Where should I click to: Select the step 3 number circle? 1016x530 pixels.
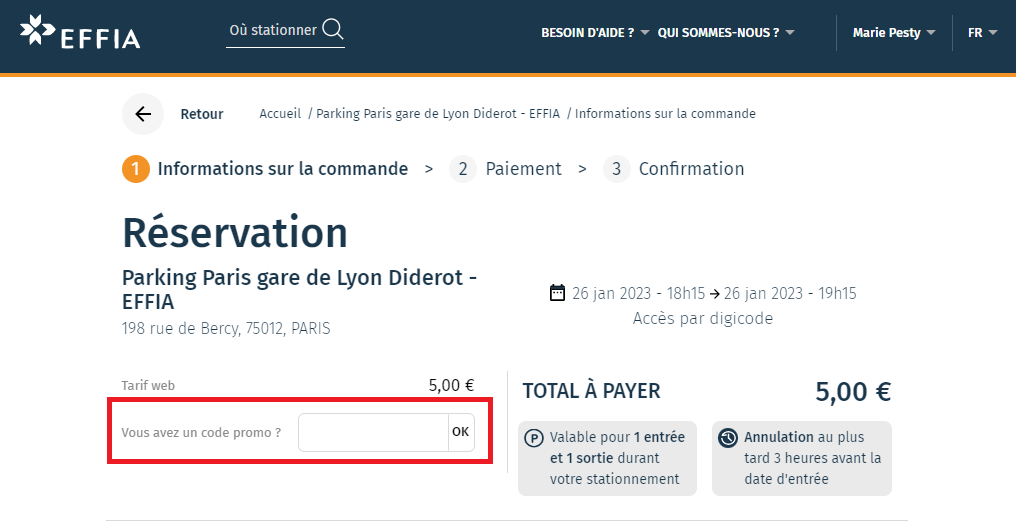pyautogui.click(x=616, y=169)
